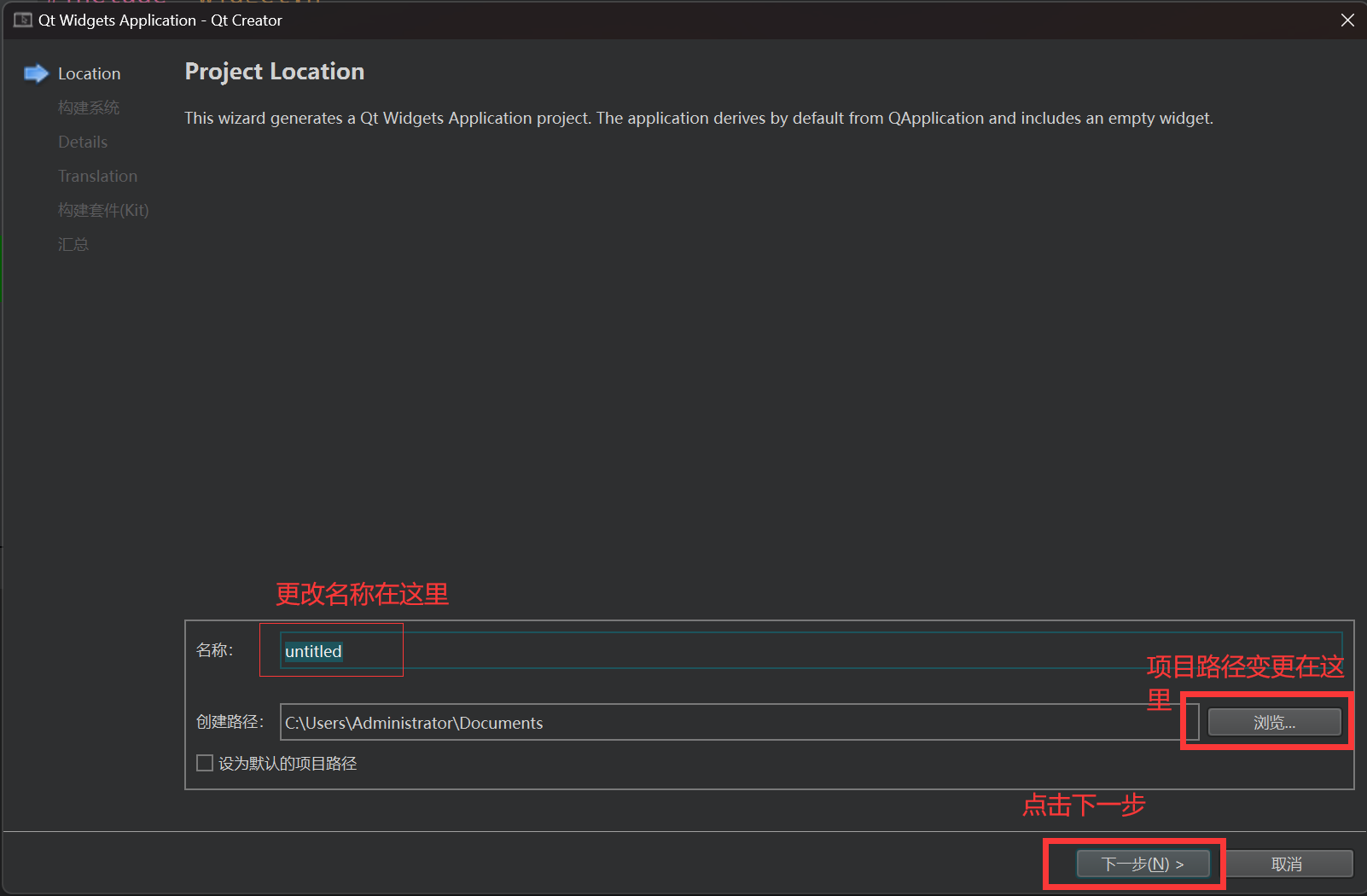The image size is (1367, 896).
Task: Click the wizard description text paragraph
Action: [698, 119]
